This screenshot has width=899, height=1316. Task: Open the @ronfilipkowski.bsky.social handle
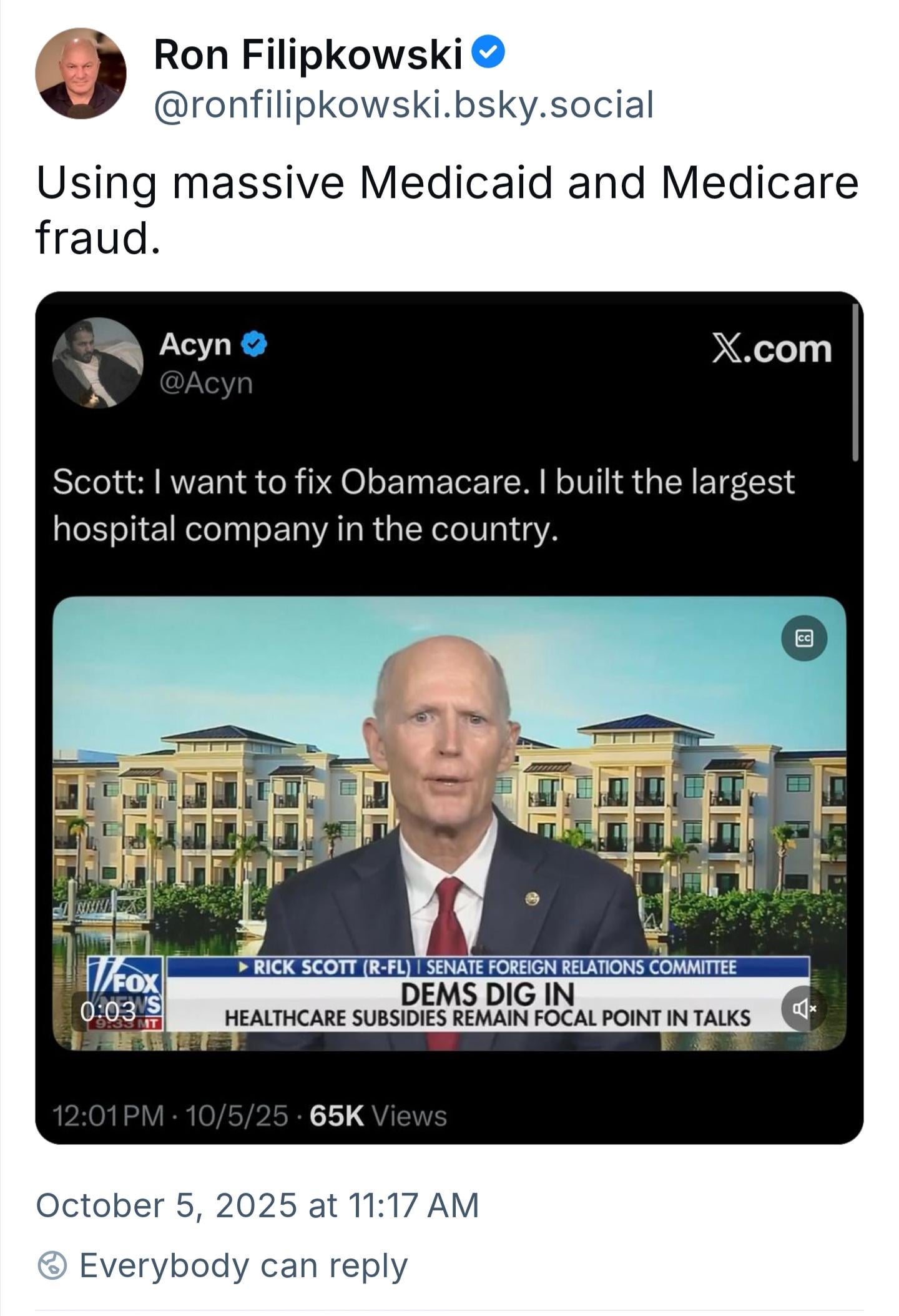(403, 104)
